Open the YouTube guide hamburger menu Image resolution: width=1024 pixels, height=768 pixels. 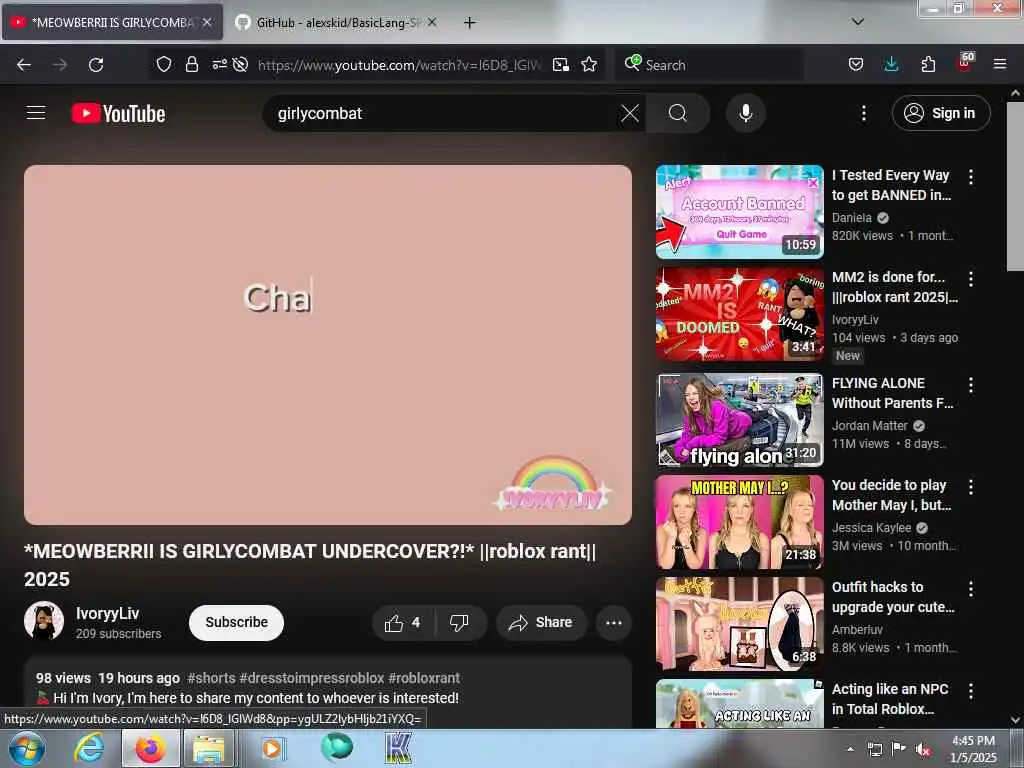[36, 113]
